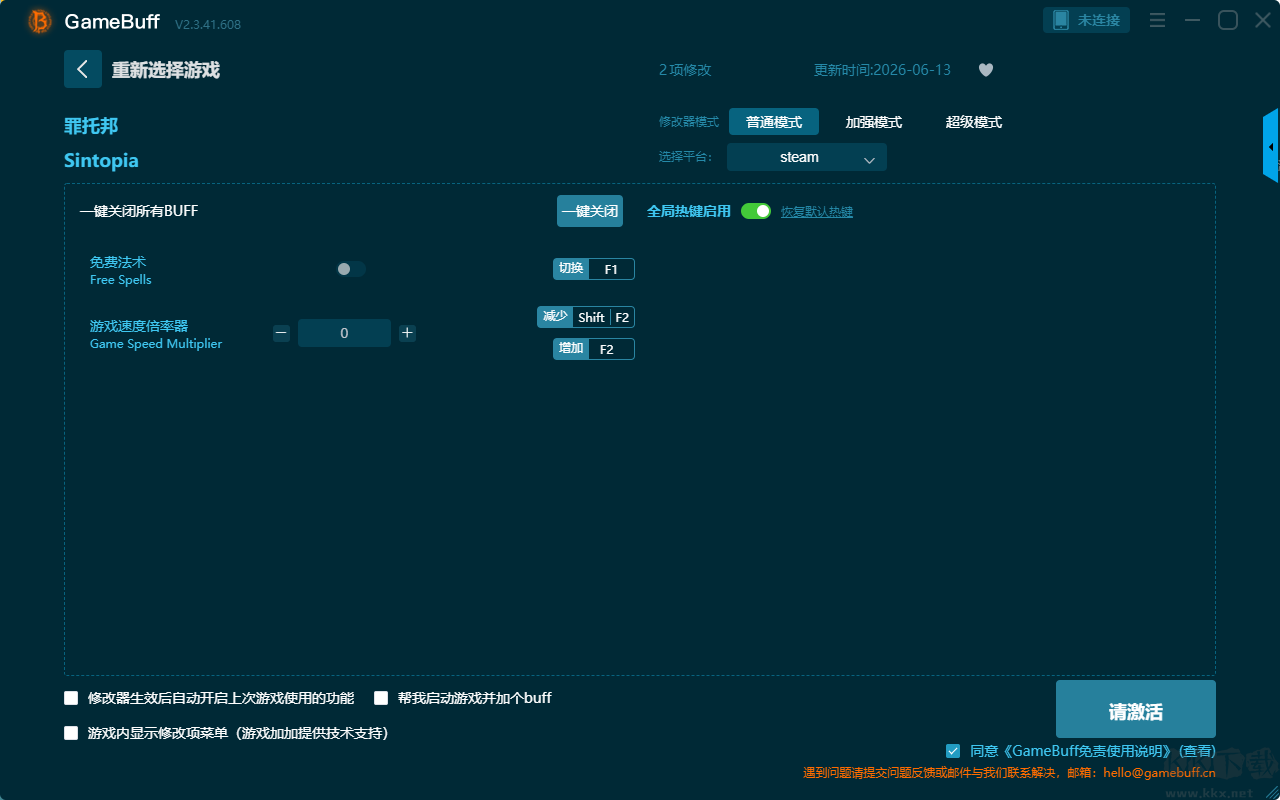Click the 更新时间:2026-06-13 text
Screen dimensions: 1280x800
pos(882,70)
